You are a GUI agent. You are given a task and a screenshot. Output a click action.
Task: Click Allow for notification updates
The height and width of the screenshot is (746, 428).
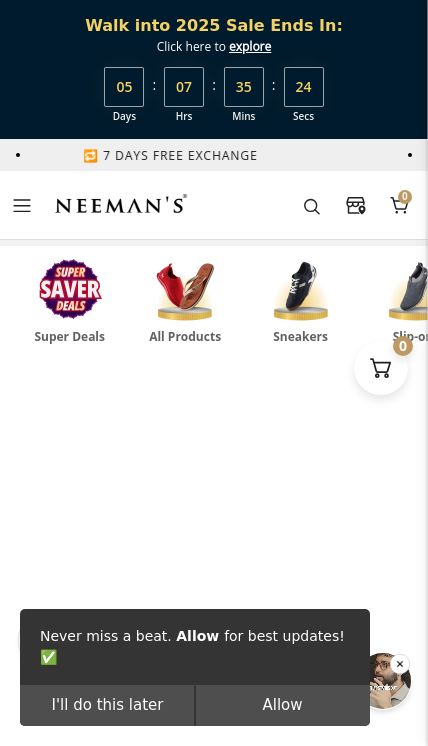pos(282,705)
